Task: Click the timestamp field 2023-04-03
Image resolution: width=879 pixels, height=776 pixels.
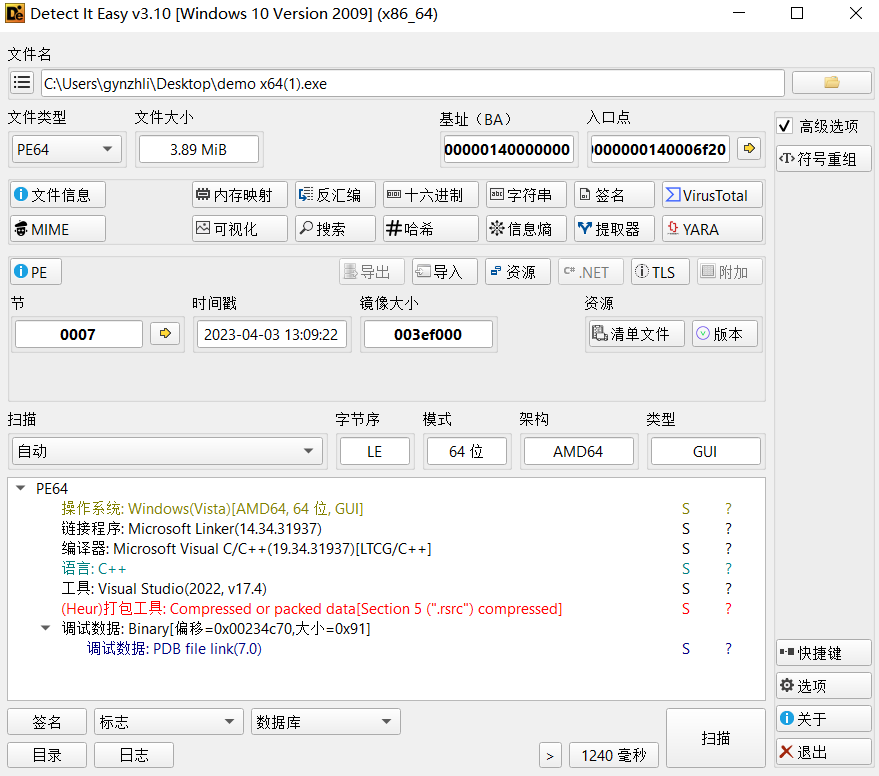Action: point(271,334)
